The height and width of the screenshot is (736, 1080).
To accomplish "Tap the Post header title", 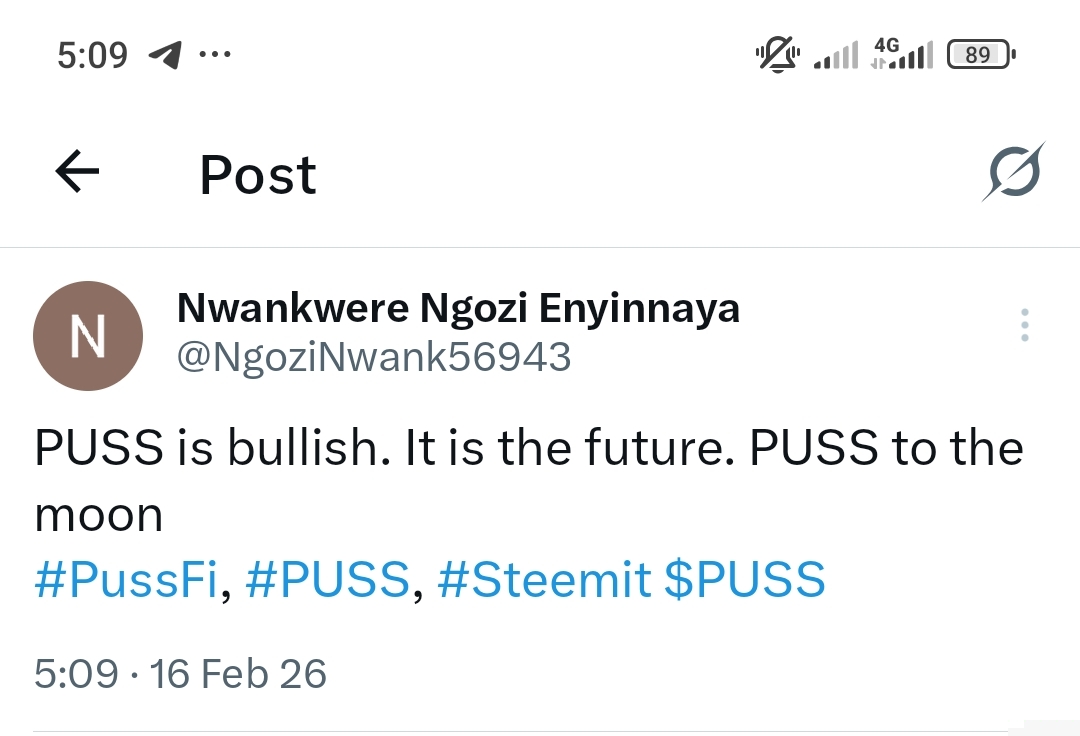I will point(258,175).
